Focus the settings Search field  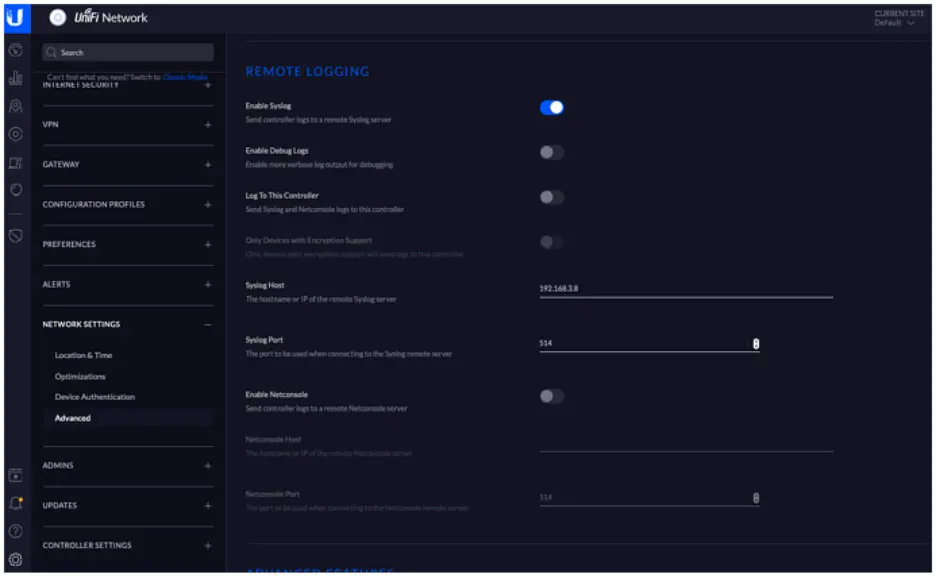[x=128, y=53]
